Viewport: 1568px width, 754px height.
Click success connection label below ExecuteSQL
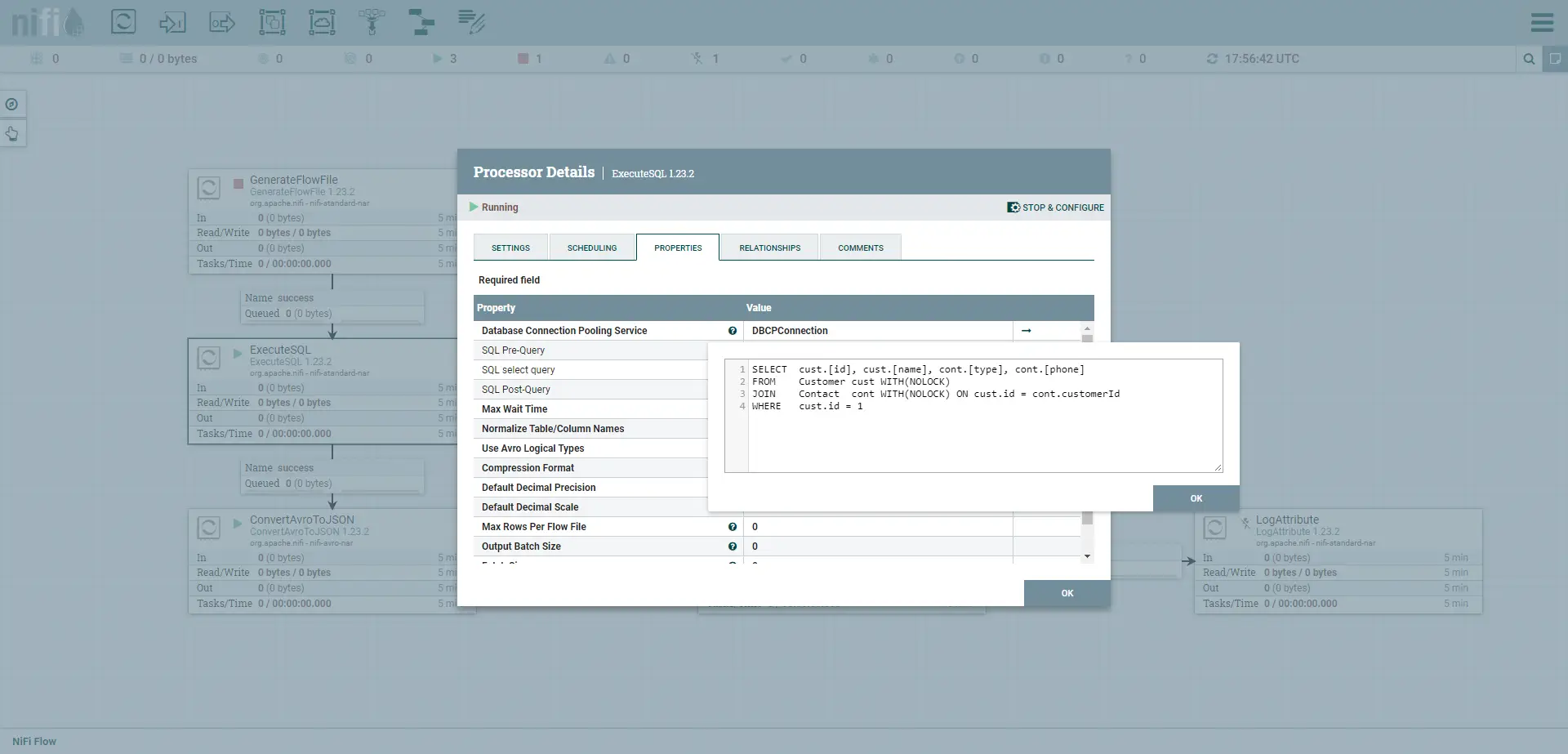tap(332, 476)
